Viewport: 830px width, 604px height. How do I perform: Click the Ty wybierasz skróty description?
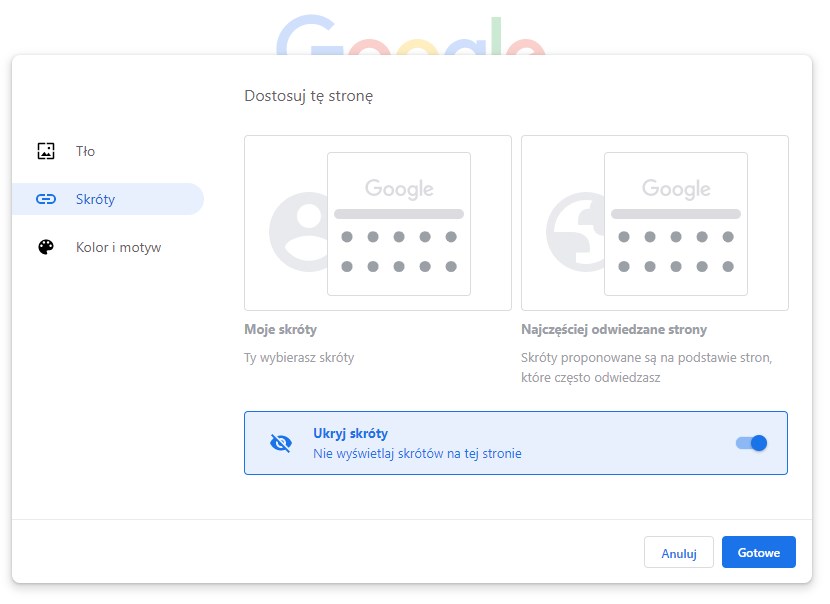(x=299, y=358)
